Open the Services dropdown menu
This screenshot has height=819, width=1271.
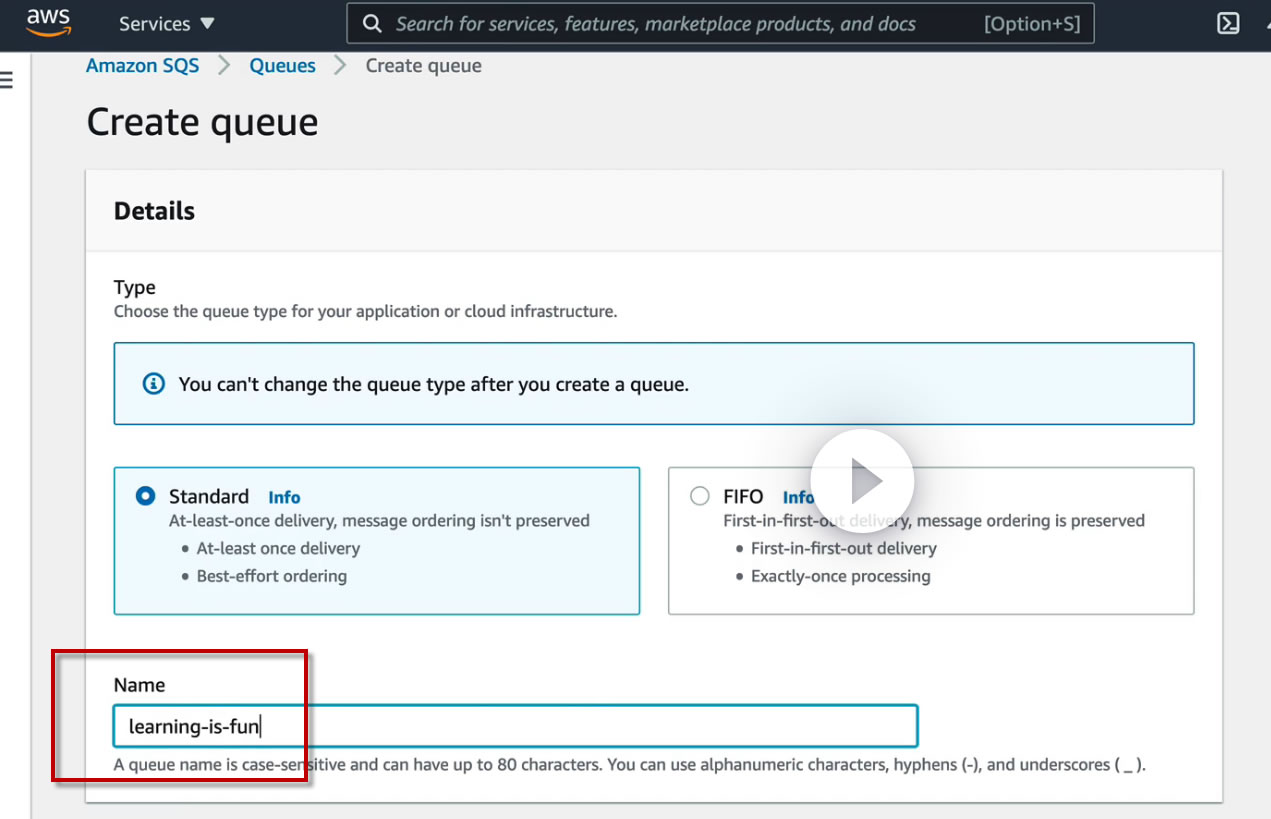(x=166, y=23)
